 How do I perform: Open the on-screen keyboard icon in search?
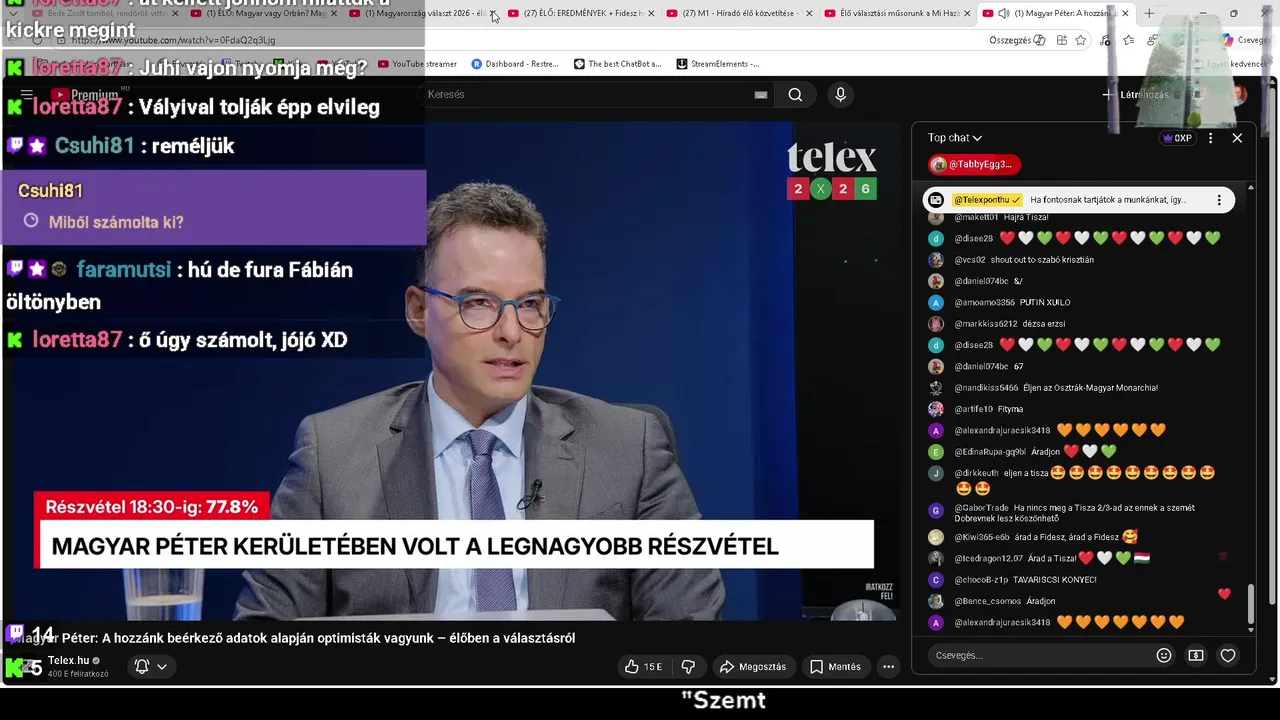coord(761,94)
